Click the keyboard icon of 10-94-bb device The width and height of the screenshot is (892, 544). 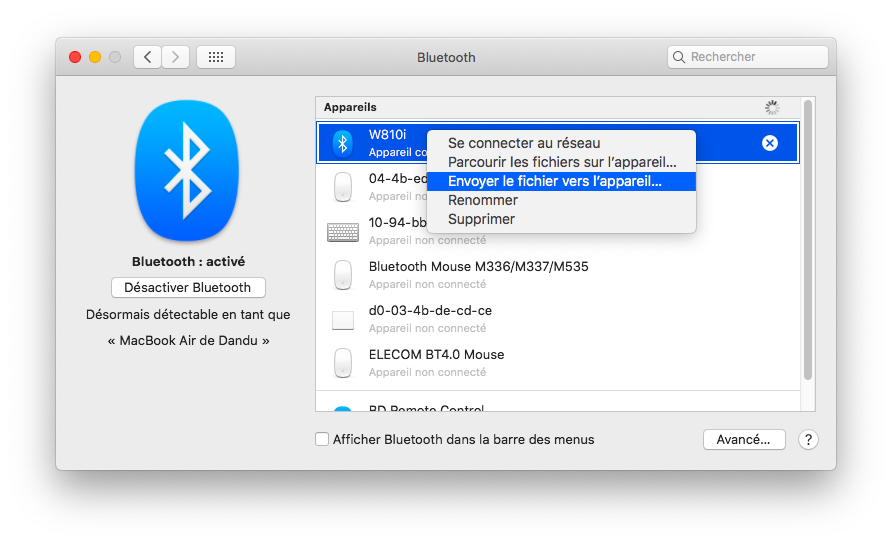pos(343,232)
